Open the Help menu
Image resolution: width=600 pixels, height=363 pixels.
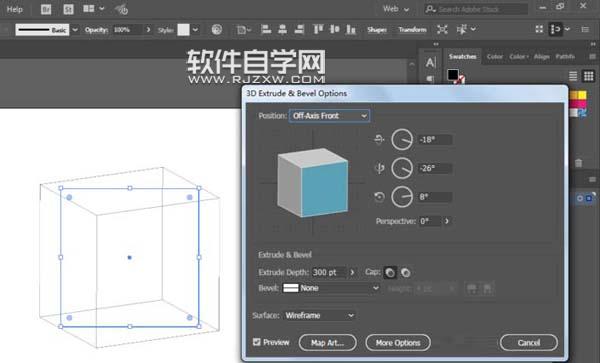[x=15, y=9]
